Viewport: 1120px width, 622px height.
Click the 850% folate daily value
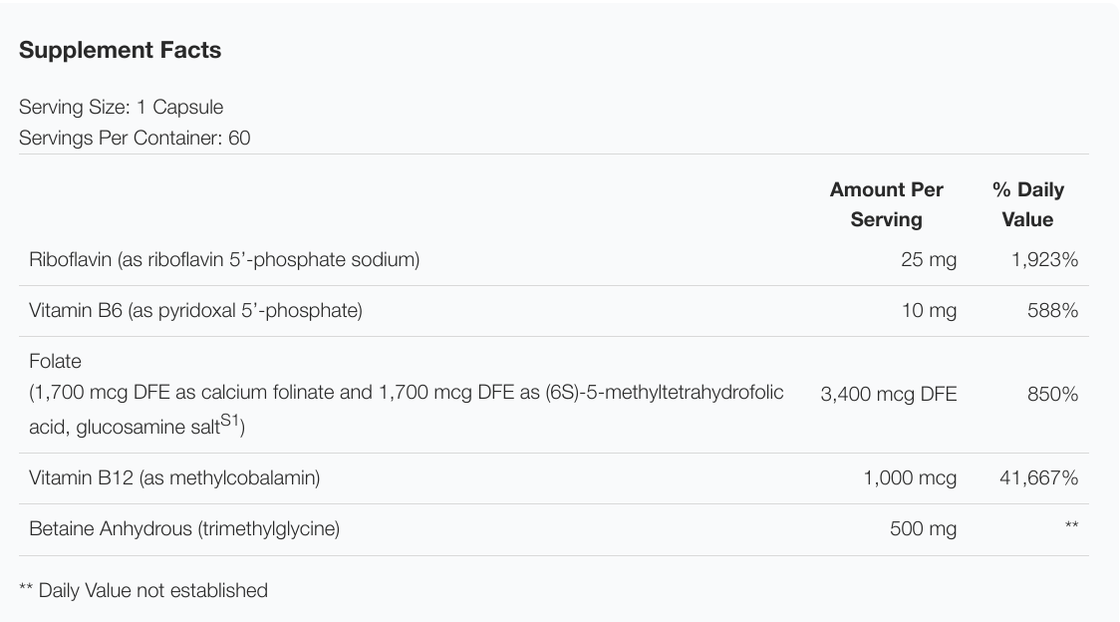(x=1052, y=394)
